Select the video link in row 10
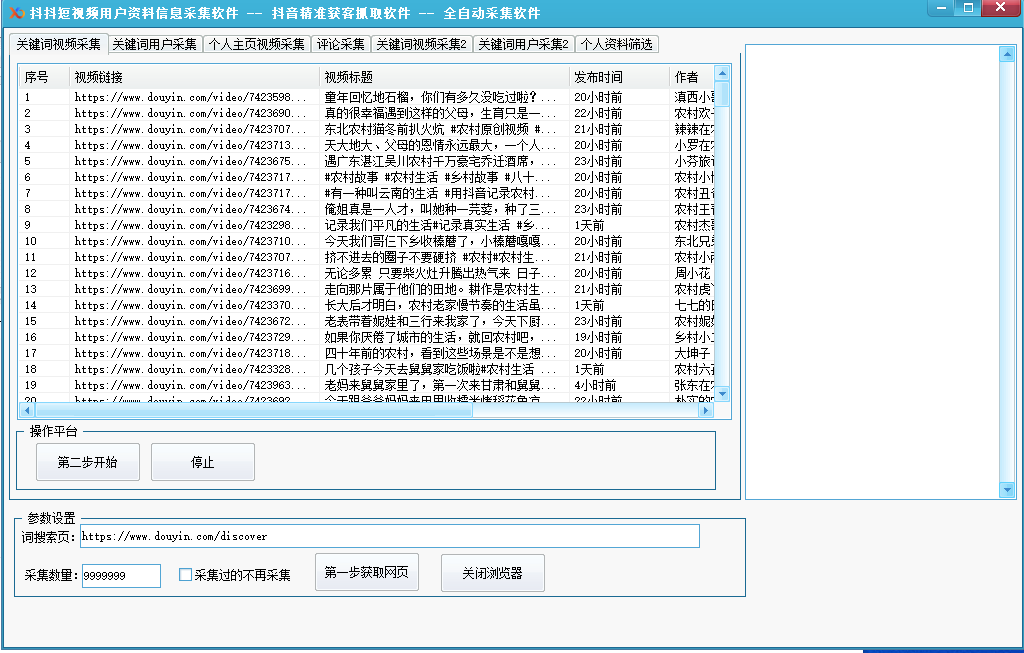Screen dimensions: 1024x653 [190, 241]
